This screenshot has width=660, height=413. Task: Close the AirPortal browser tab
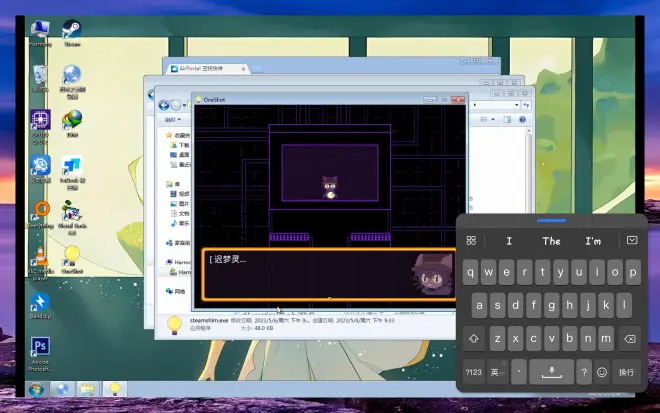tap(243, 69)
